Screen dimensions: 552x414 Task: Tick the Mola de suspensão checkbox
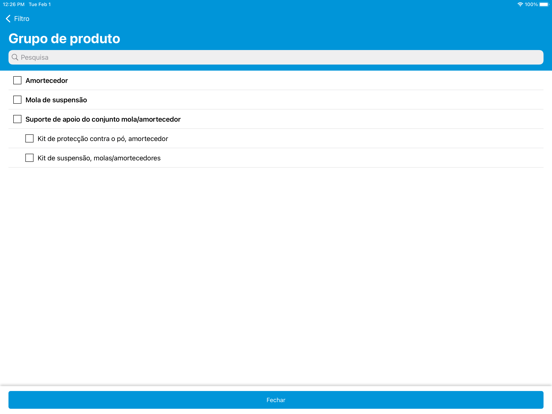click(x=17, y=100)
